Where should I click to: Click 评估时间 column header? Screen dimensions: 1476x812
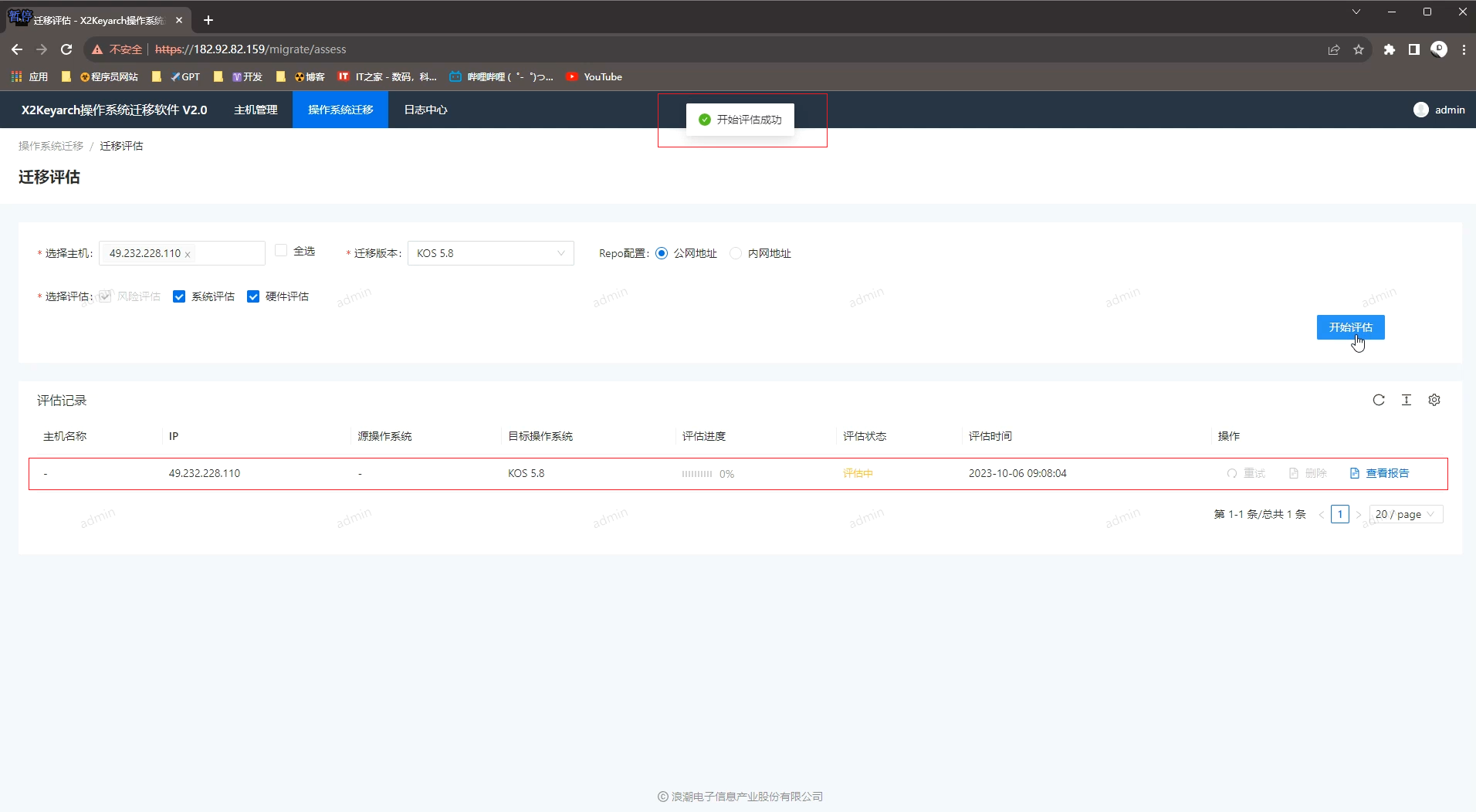tap(990, 436)
